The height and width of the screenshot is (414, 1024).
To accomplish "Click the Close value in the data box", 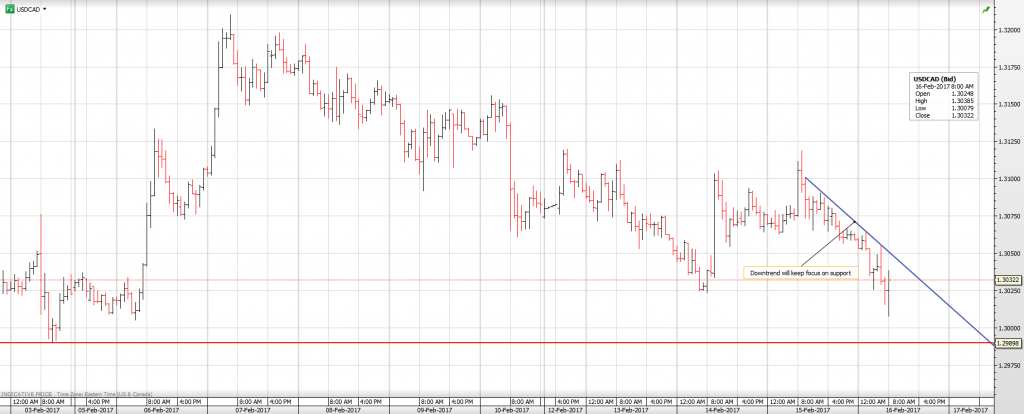I will pyautogui.click(x=961, y=116).
